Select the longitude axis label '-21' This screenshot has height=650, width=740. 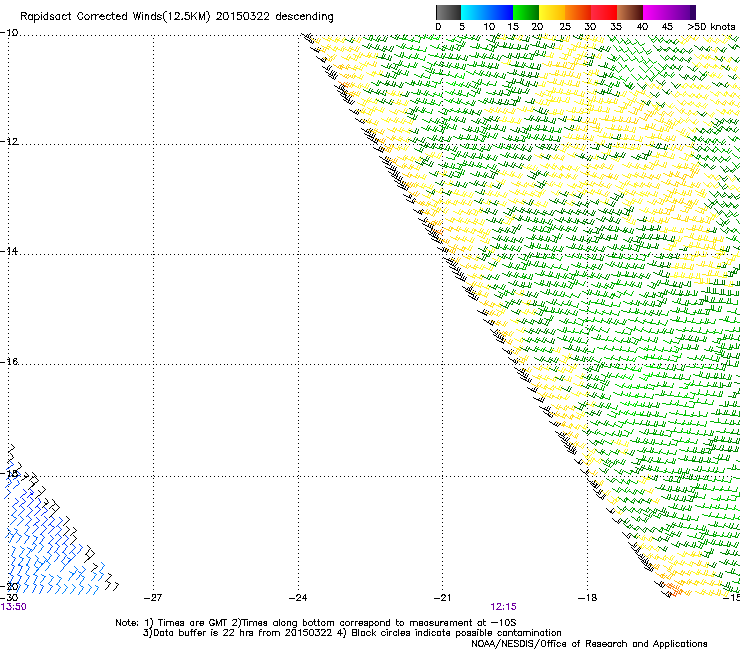[x=443, y=598]
